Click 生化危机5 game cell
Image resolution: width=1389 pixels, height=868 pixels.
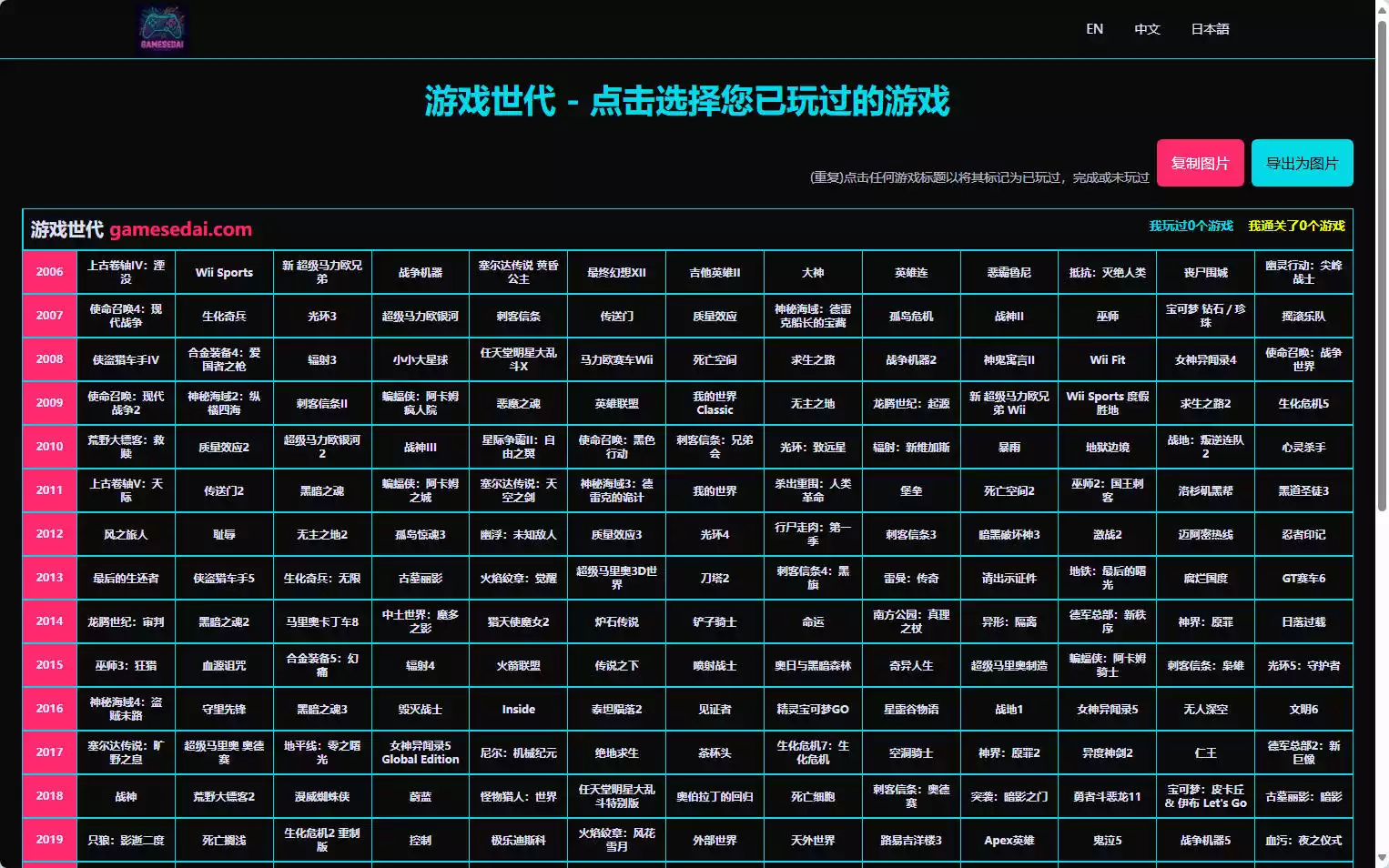click(1303, 403)
